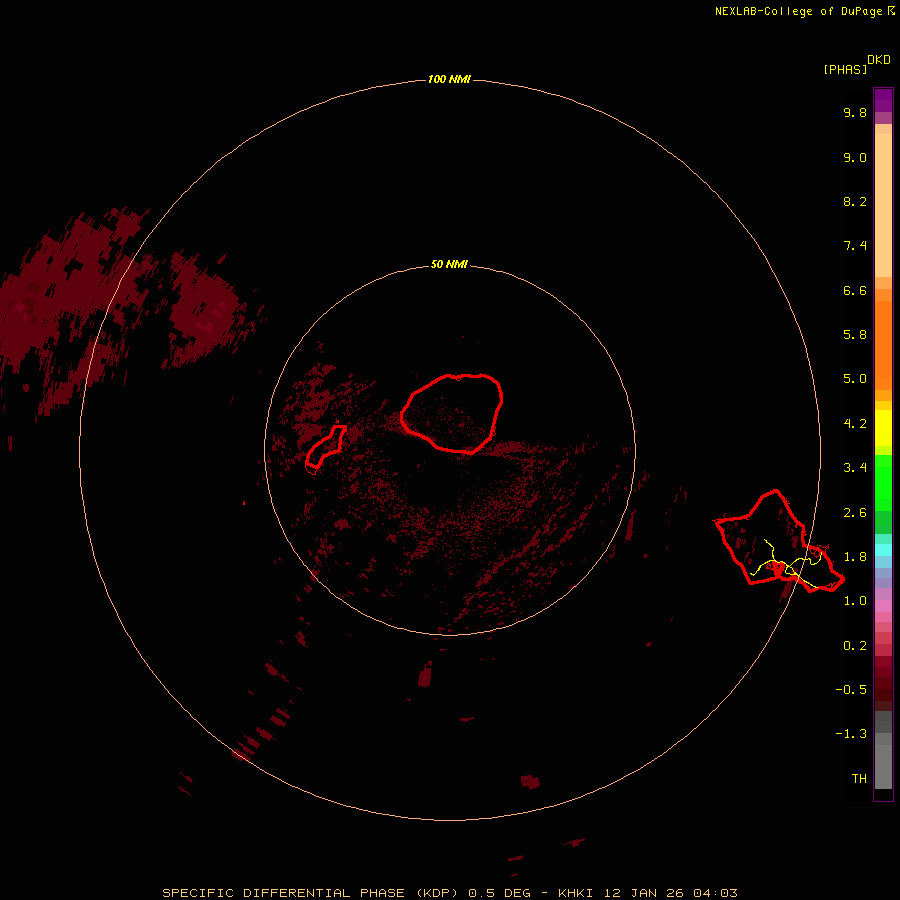
Task: Click the 50 NMI range ring label
Action: point(449,265)
